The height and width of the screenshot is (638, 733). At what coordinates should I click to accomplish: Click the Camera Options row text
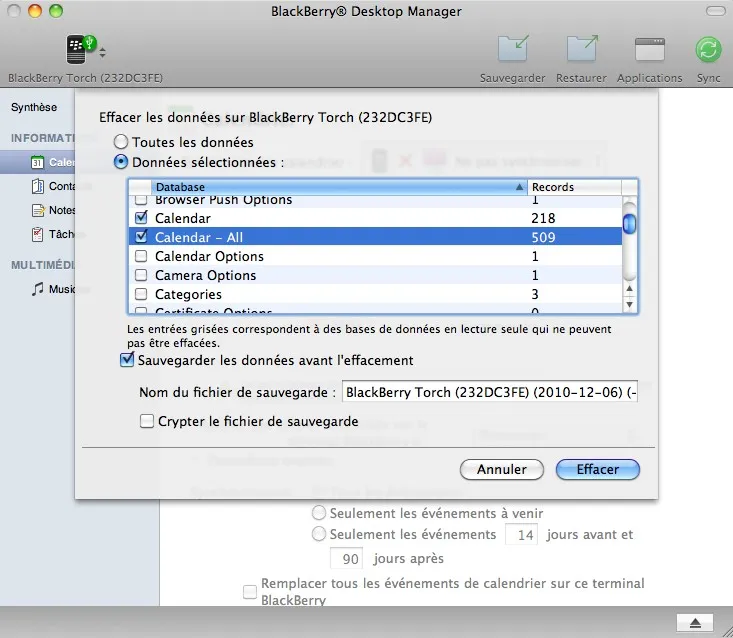pyautogui.click(x=206, y=275)
